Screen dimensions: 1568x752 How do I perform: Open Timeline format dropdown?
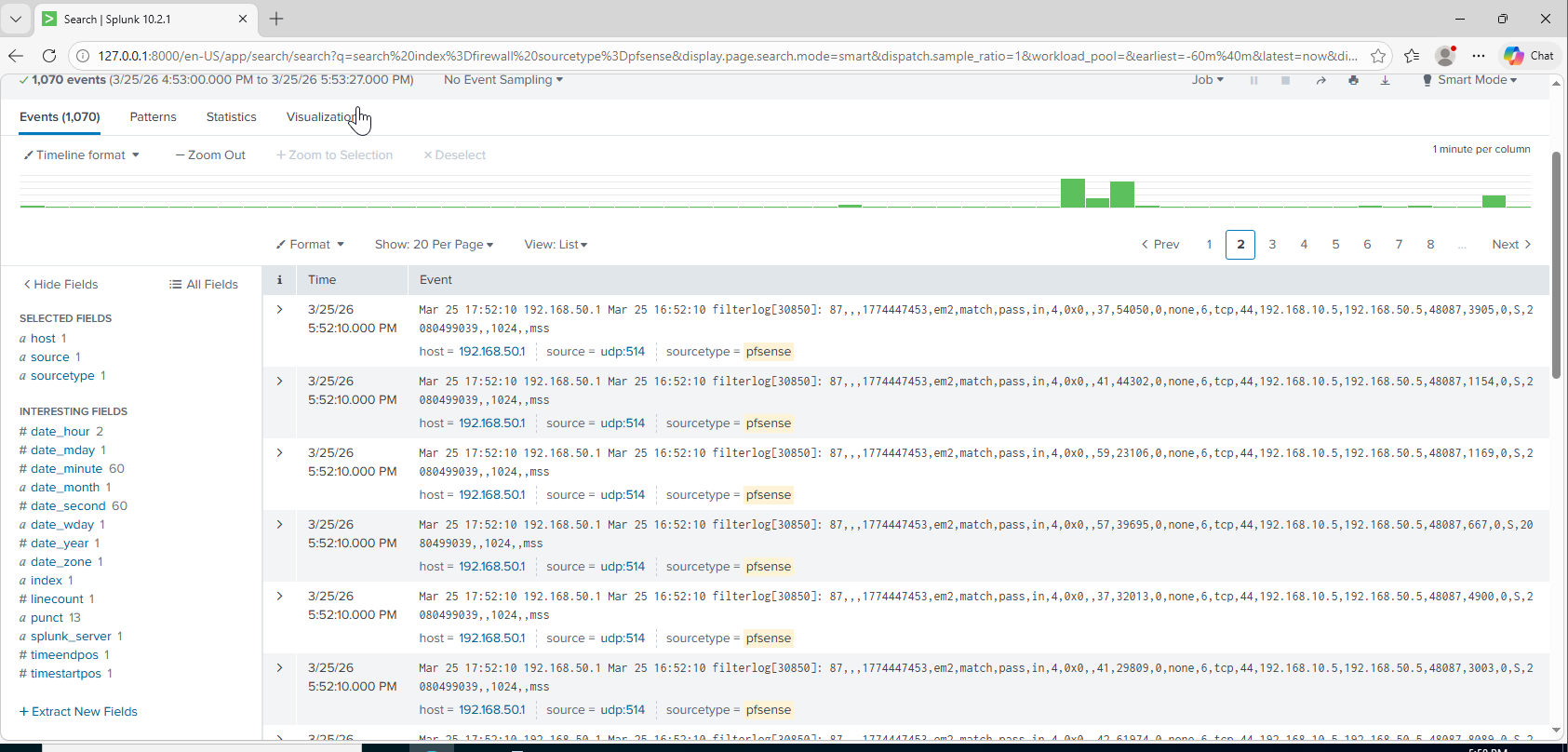click(82, 155)
